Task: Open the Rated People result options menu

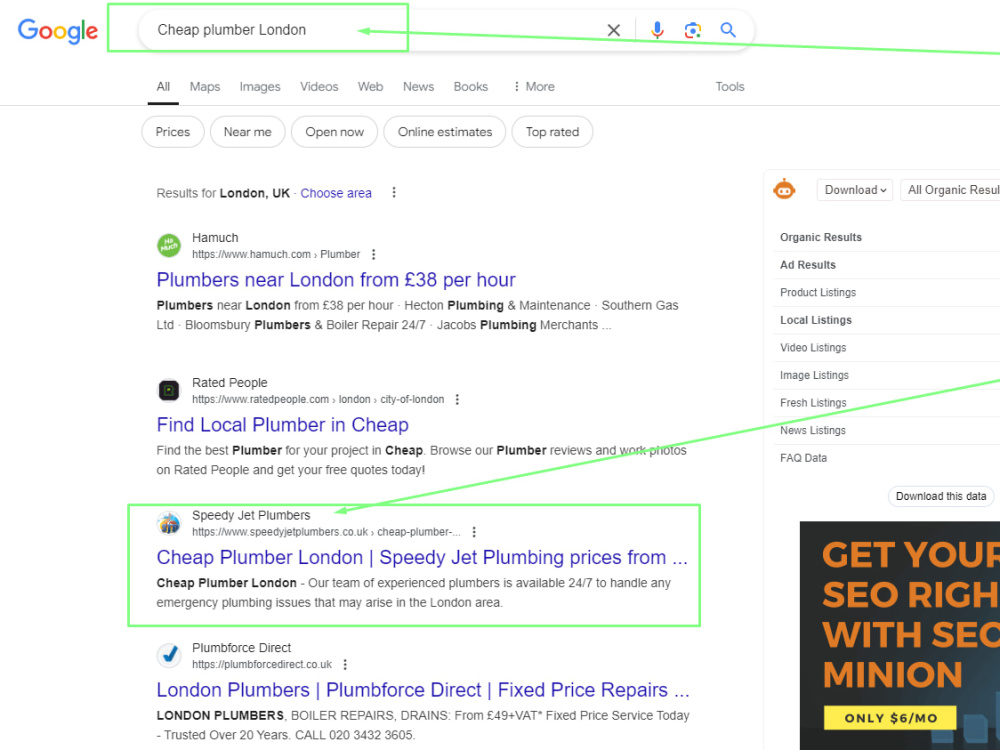Action: tap(457, 400)
